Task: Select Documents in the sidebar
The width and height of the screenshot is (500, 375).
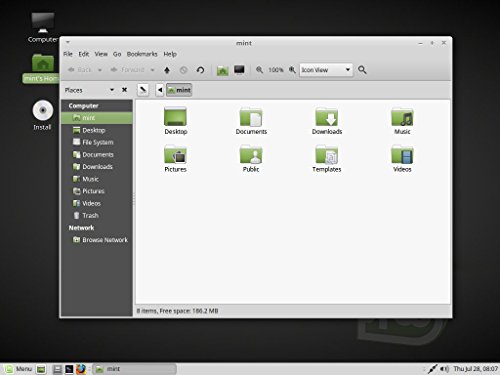Action: [97, 155]
